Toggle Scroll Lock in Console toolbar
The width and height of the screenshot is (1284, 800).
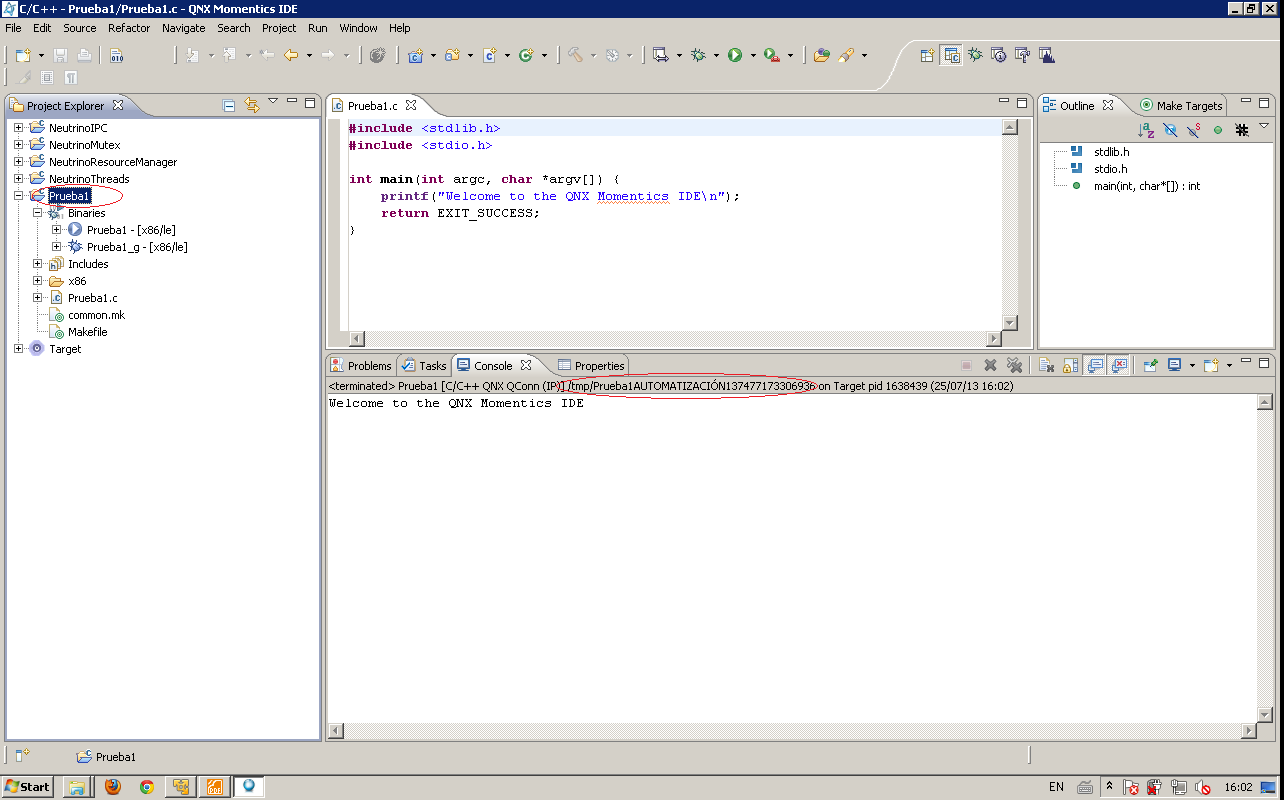point(1070,366)
